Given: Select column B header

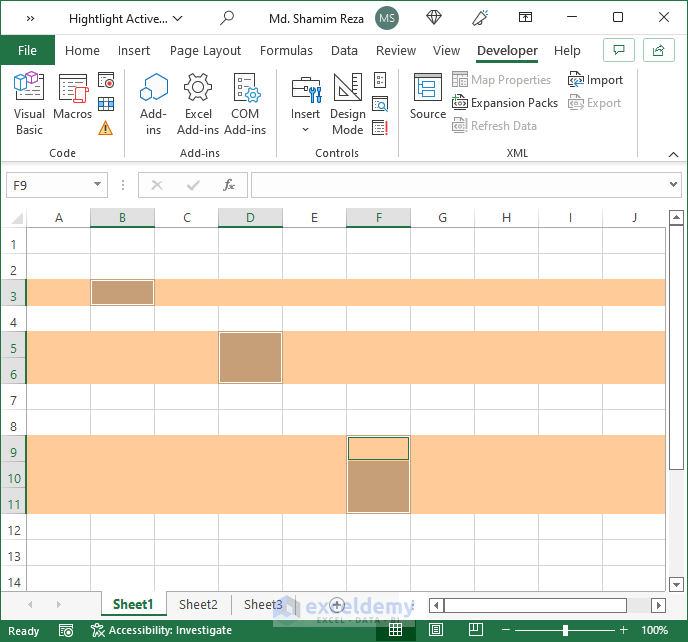Looking at the screenshot, I should coord(122,218).
